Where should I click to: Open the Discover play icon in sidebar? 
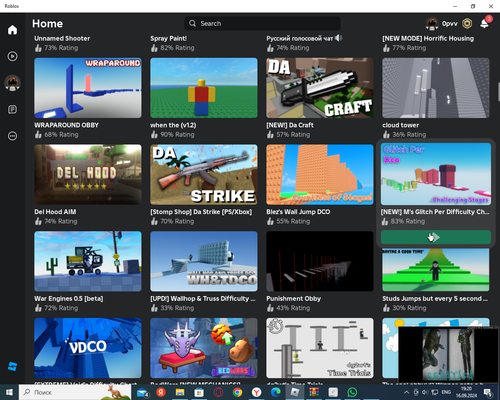coord(12,56)
